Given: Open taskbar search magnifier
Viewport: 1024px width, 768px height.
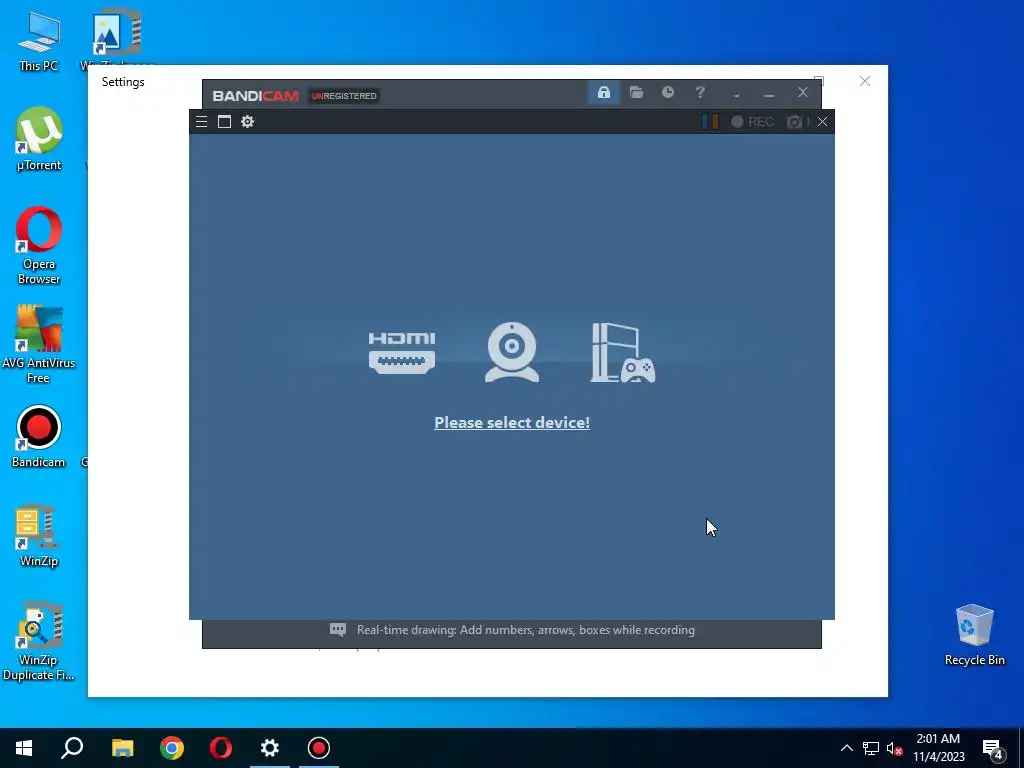Looking at the screenshot, I should click(x=72, y=748).
